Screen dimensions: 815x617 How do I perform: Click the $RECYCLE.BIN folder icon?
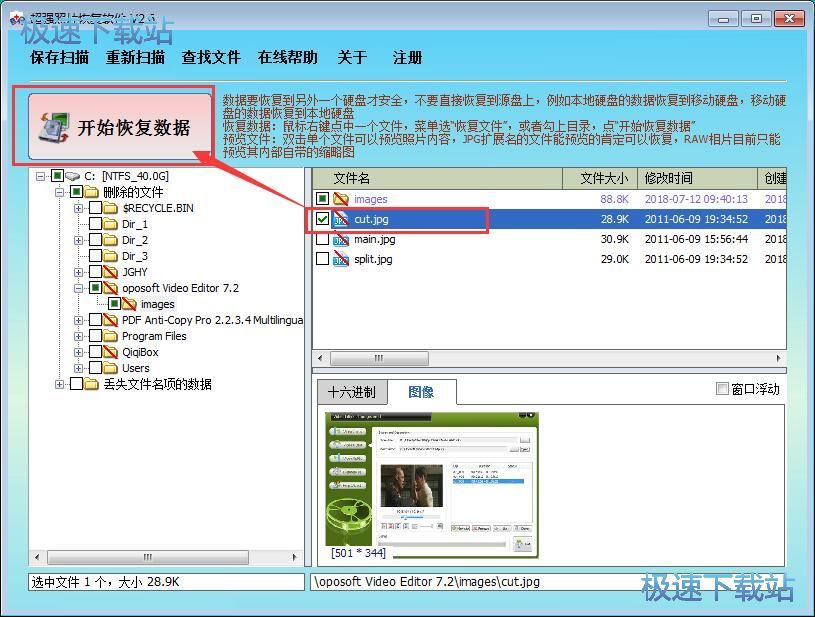click(110, 208)
